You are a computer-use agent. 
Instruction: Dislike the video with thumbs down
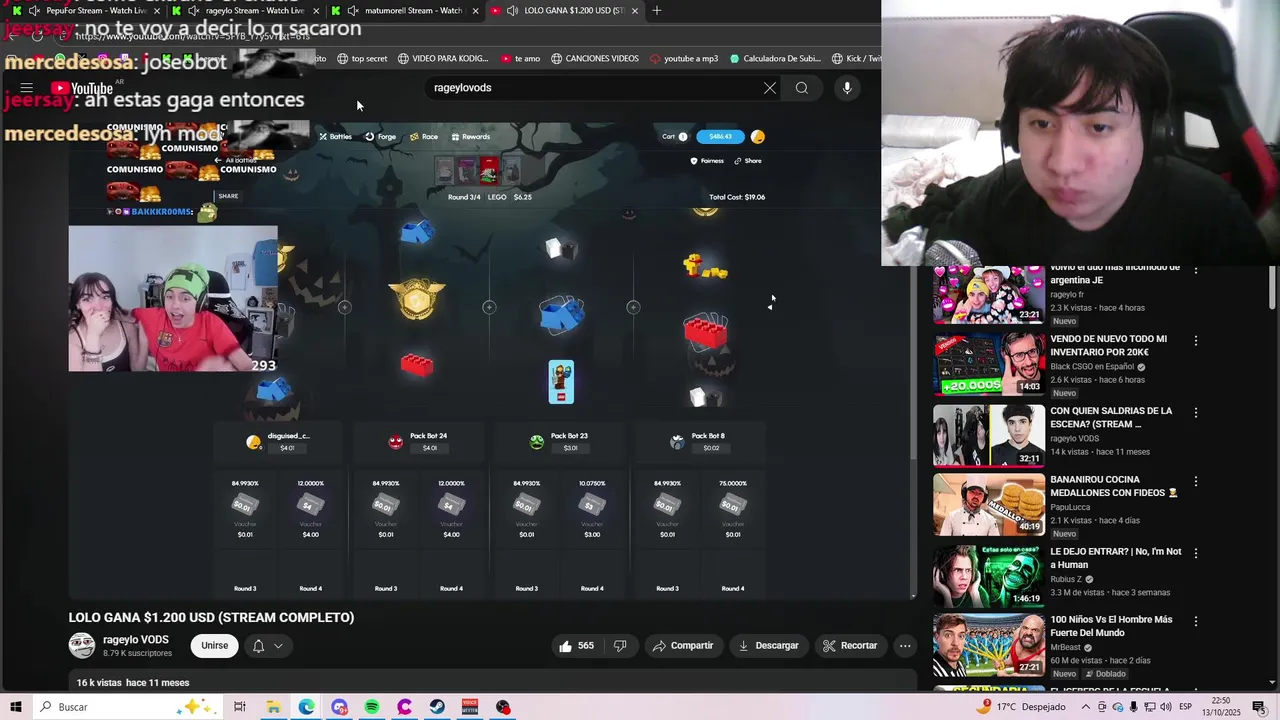[620, 646]
